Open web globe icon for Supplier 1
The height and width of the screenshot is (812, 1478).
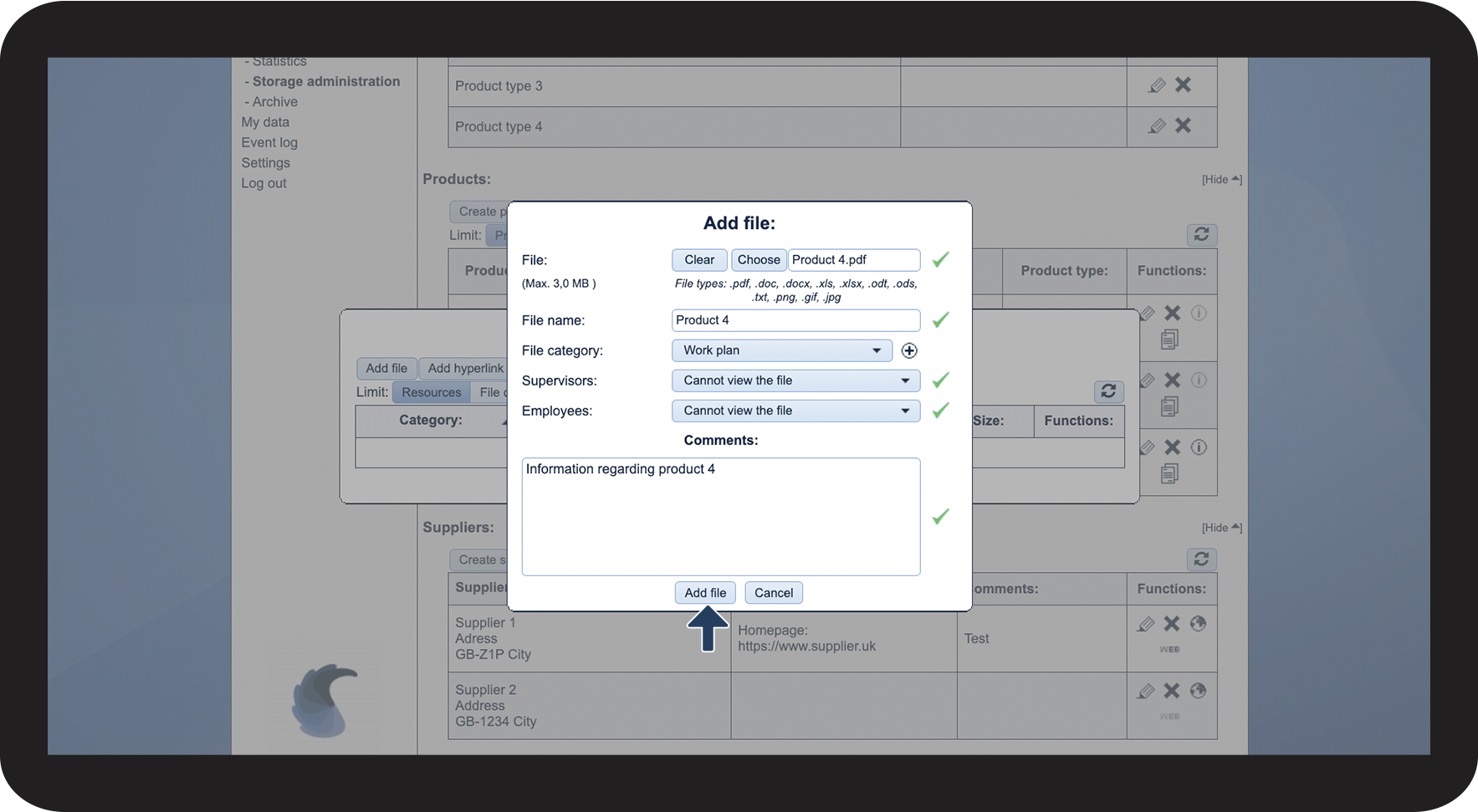pyautogui.click(x=1198, y=624)
